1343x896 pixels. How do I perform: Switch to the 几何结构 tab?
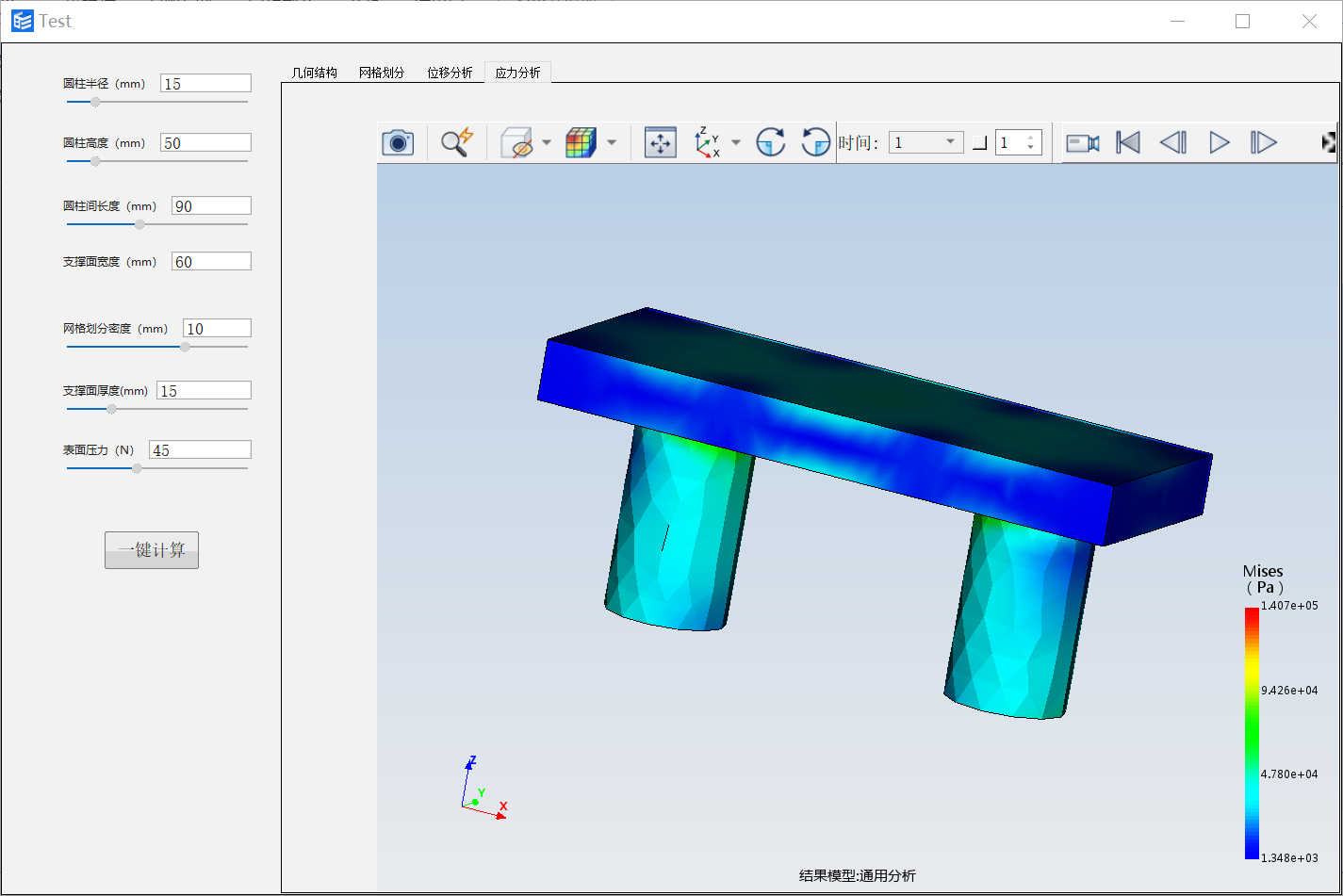pyautogui.click(x=314, y=73)
